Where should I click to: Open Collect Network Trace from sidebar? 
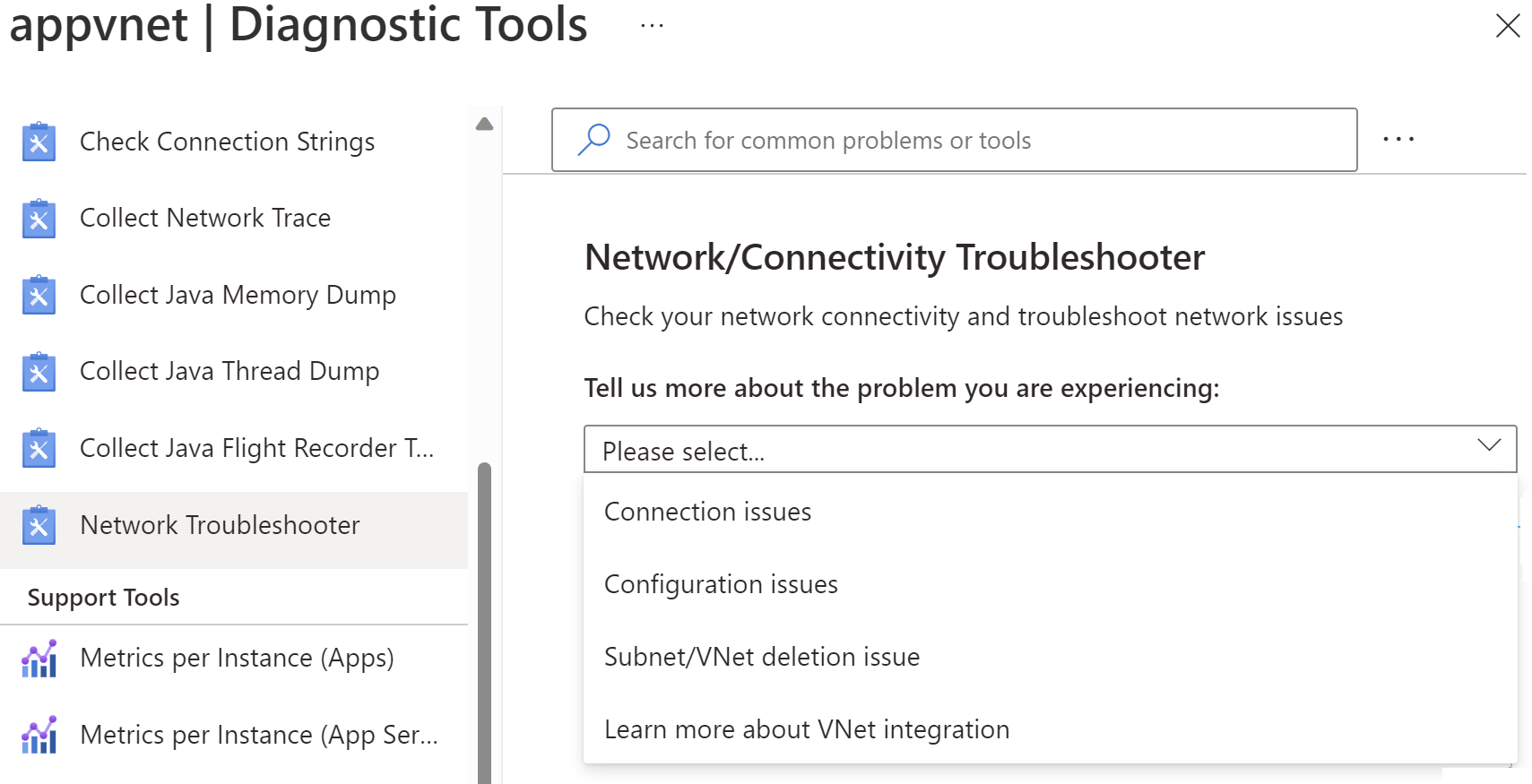click(205, 218)
